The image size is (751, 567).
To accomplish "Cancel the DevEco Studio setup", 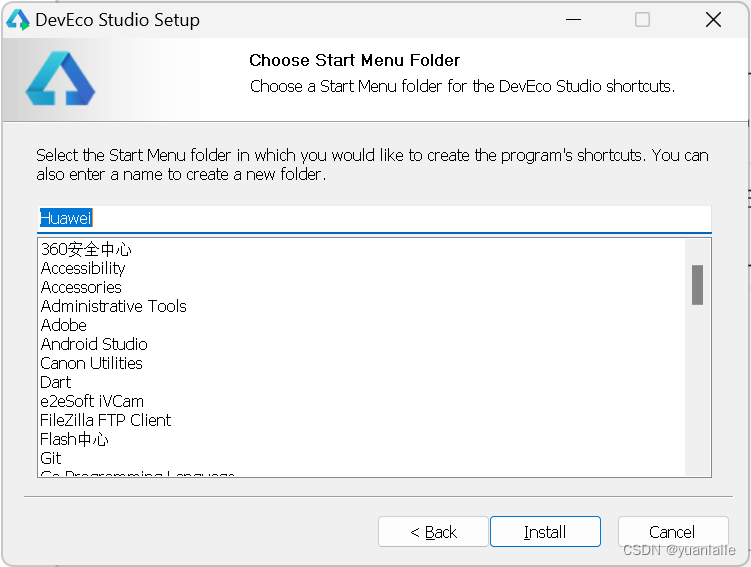I will 672,532.
